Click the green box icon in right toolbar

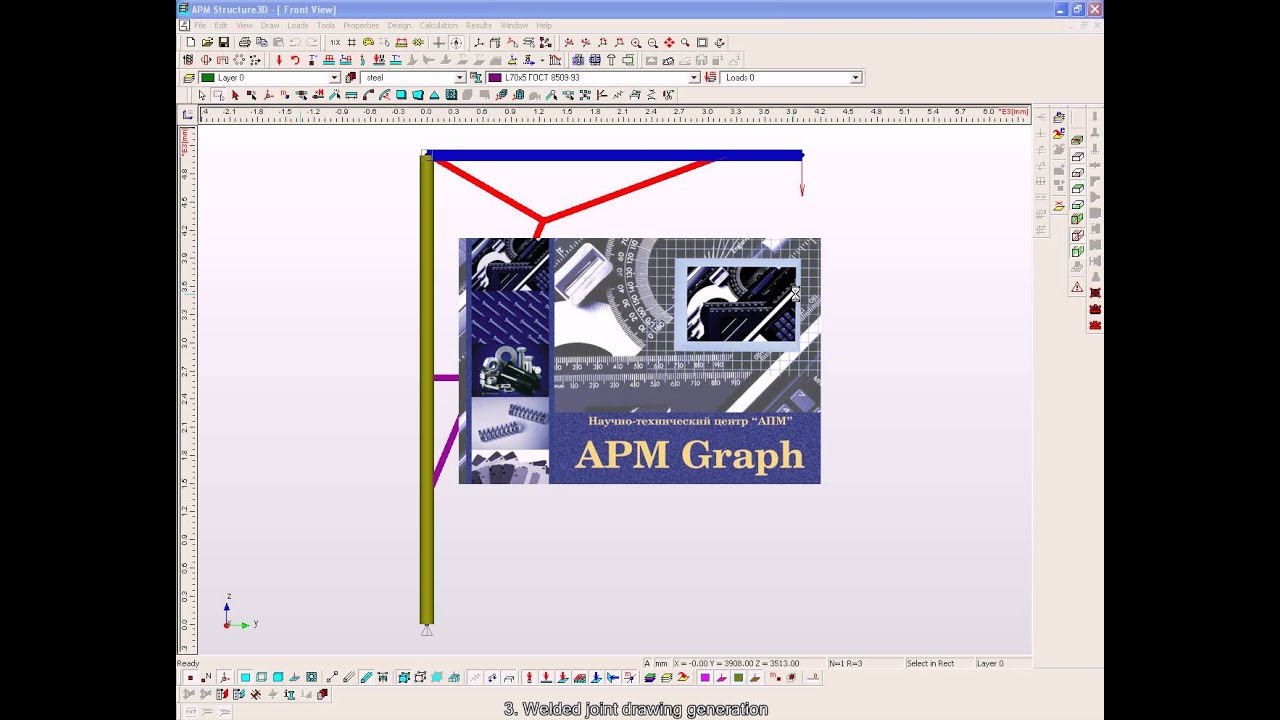tap(1077, 188)
